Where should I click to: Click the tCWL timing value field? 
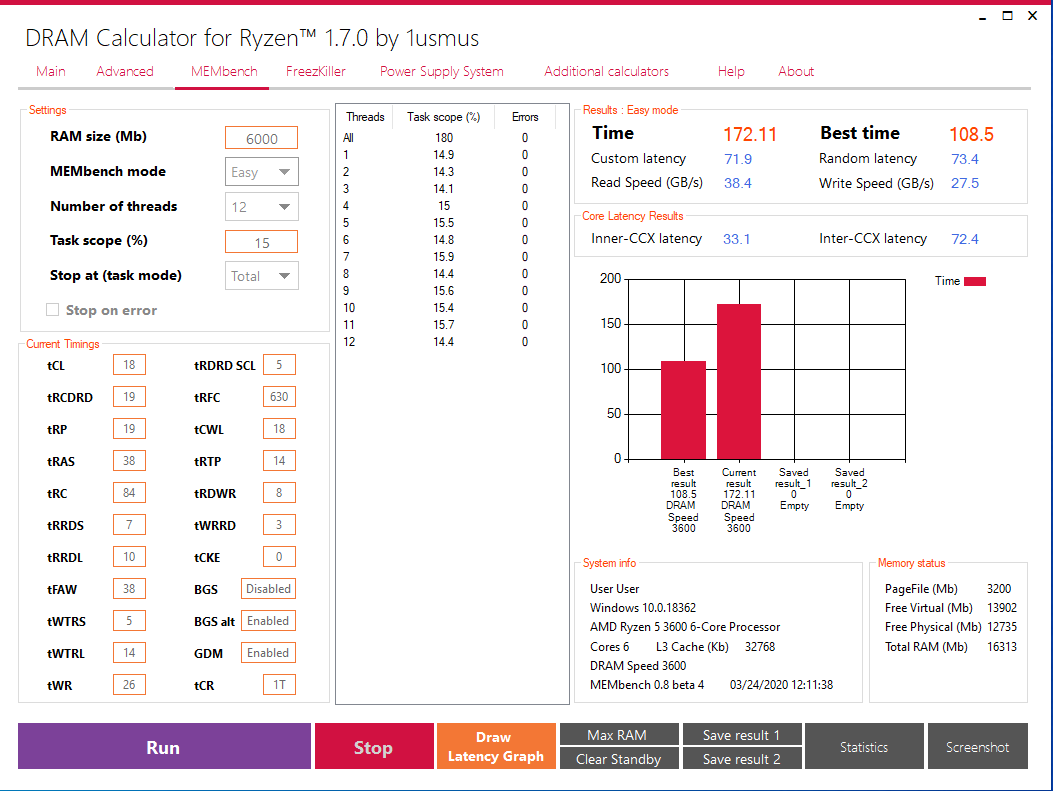[279, 428]
